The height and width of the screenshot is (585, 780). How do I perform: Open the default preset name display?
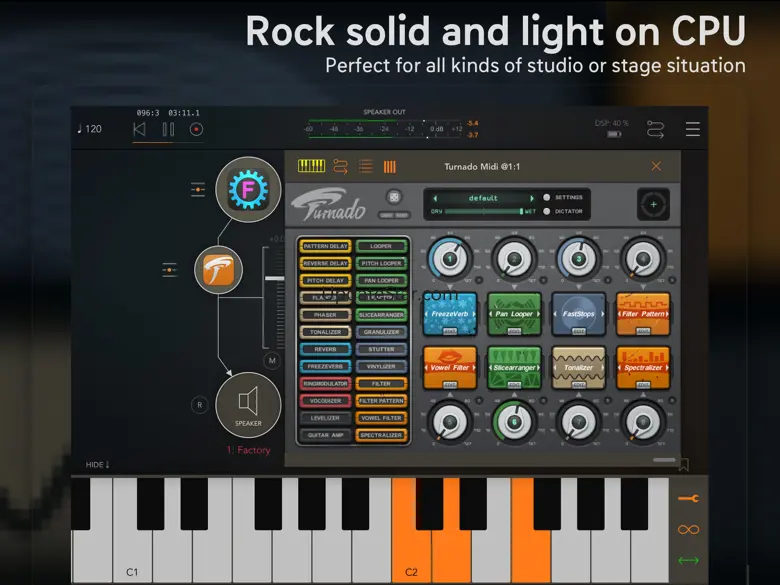coord(483,198)
